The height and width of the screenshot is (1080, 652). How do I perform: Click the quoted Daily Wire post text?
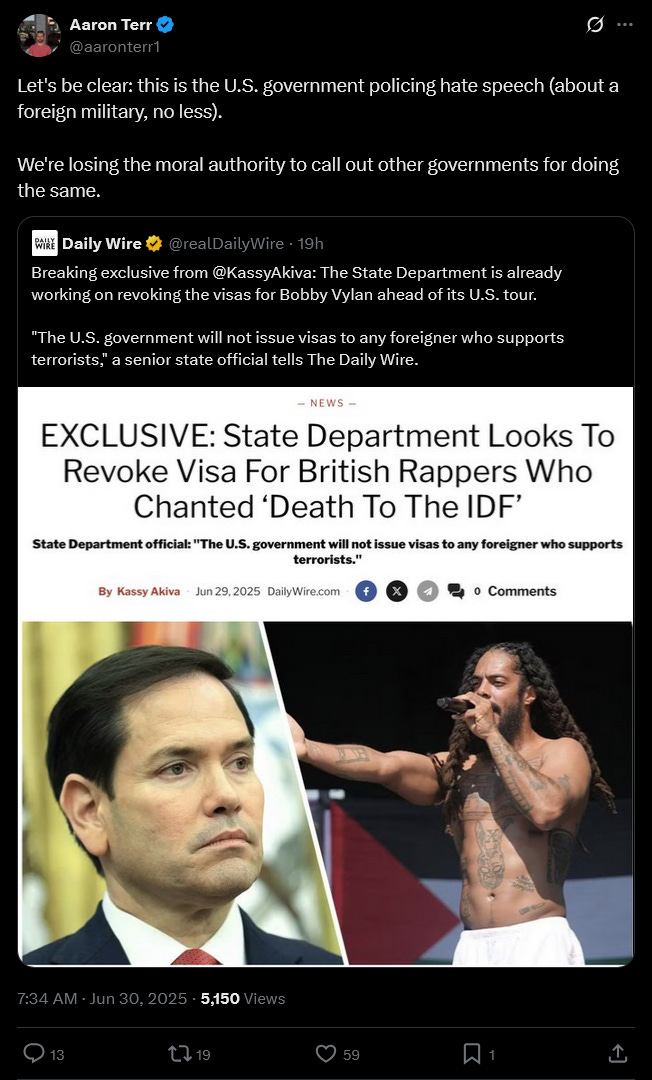coord(298,315)
